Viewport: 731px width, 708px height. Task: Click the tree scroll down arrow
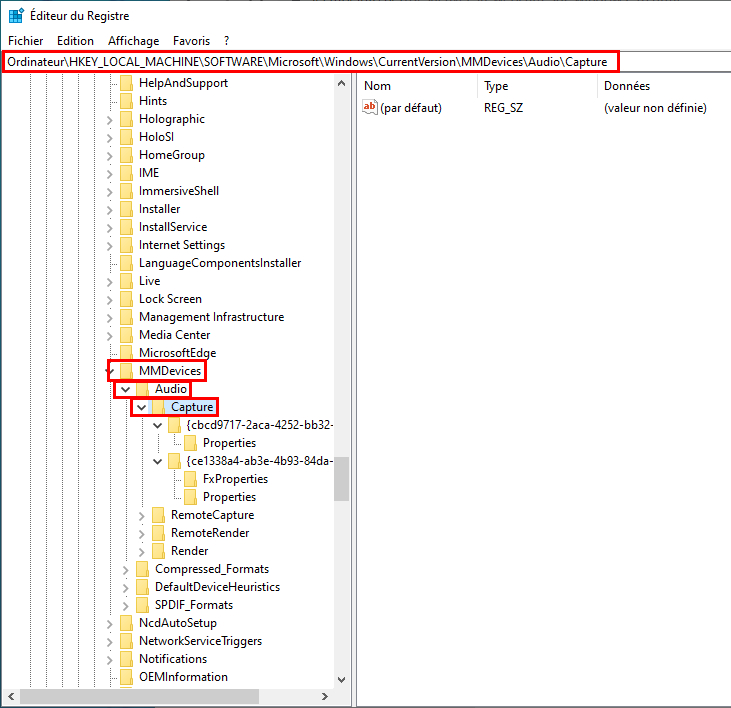coord(342,680)
